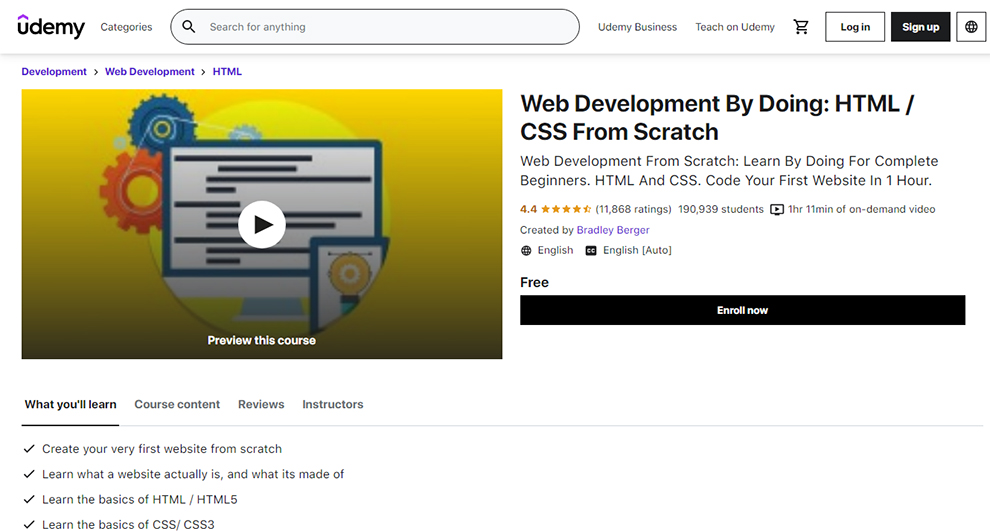The height and width of the screenshot is (531, 990).
Task: Switch to the Instructors tab
Action: click(x=333, y=404)
